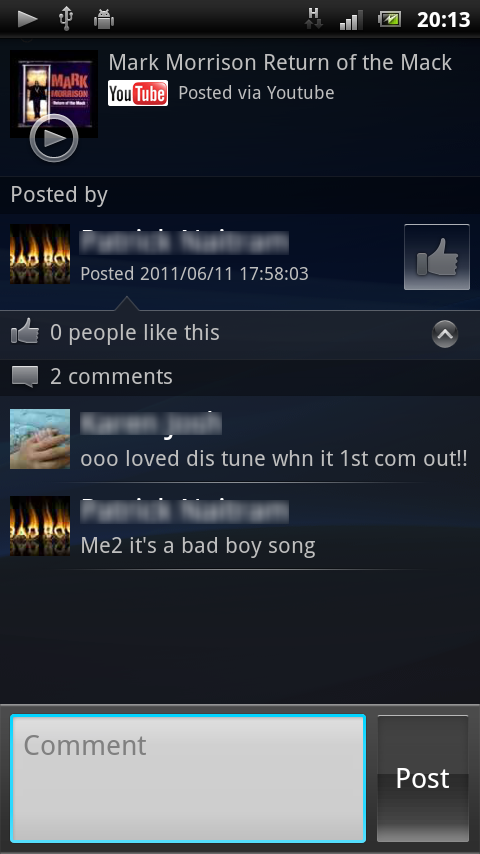Open the Mark Morrison album thumbnail
This screenshot has height=854, width=480.
pos(53,94)
